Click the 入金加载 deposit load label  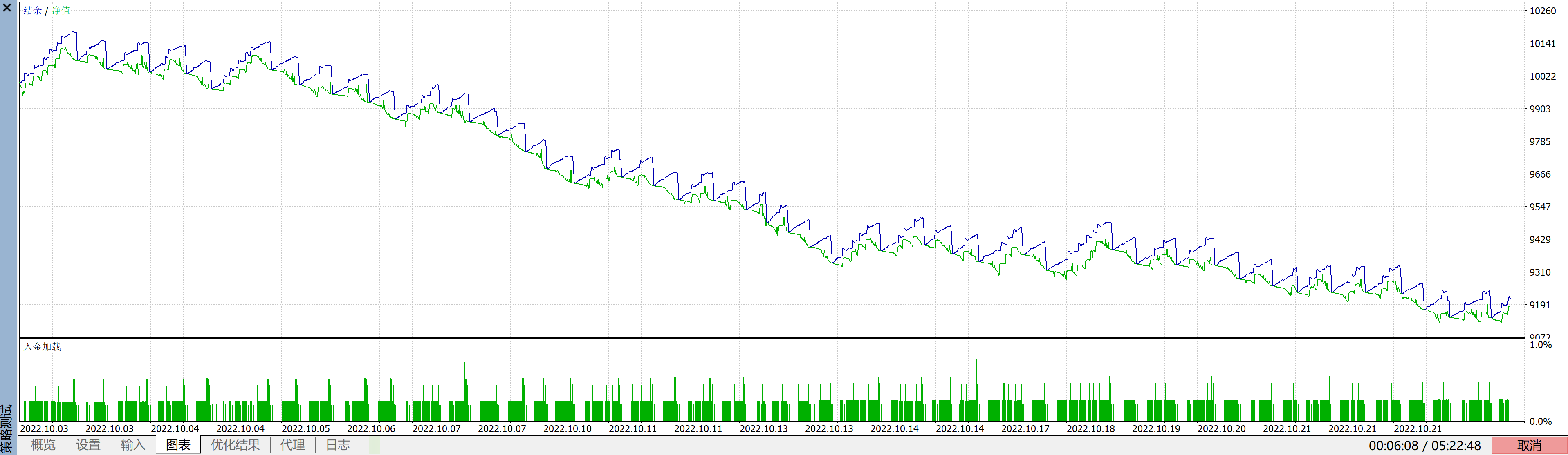42,347
